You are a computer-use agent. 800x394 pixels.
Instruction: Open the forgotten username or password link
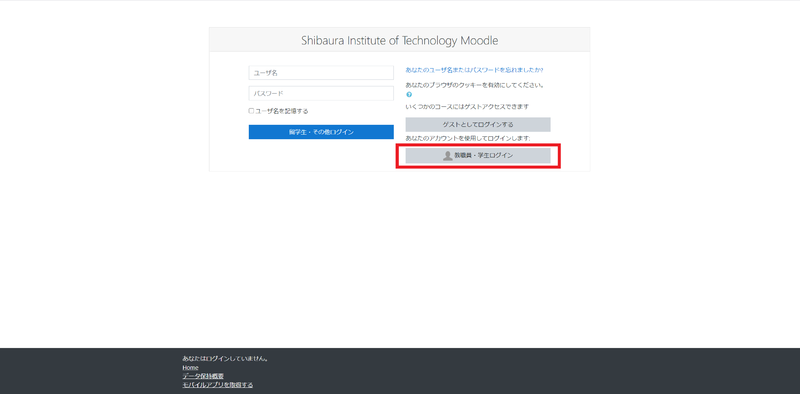(474, 69)
